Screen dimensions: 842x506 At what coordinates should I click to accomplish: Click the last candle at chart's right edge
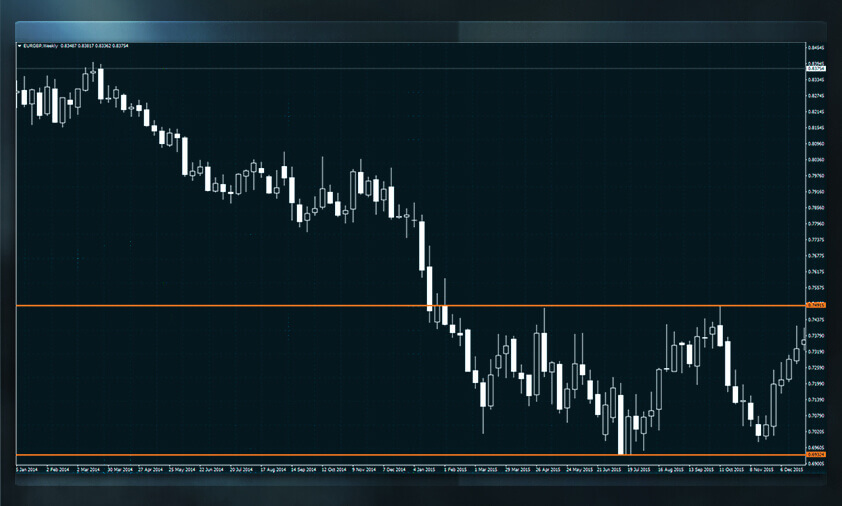pyautogui.click(x=804, y=342)
